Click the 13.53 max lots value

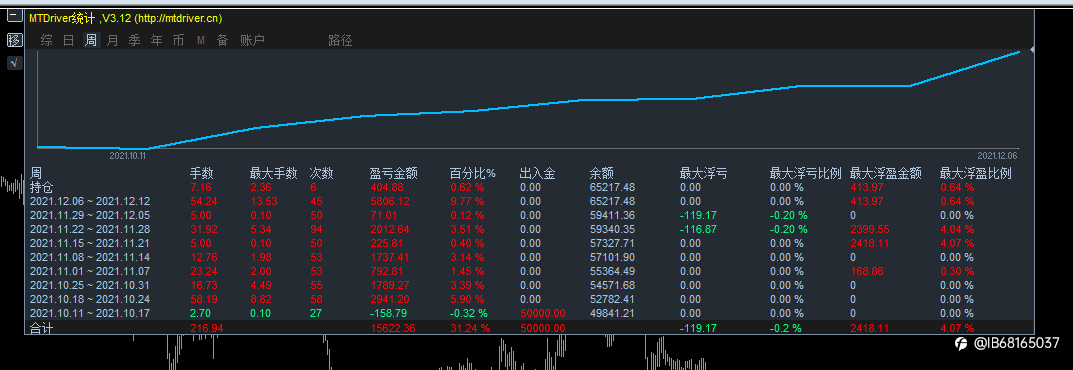[263, 201]
